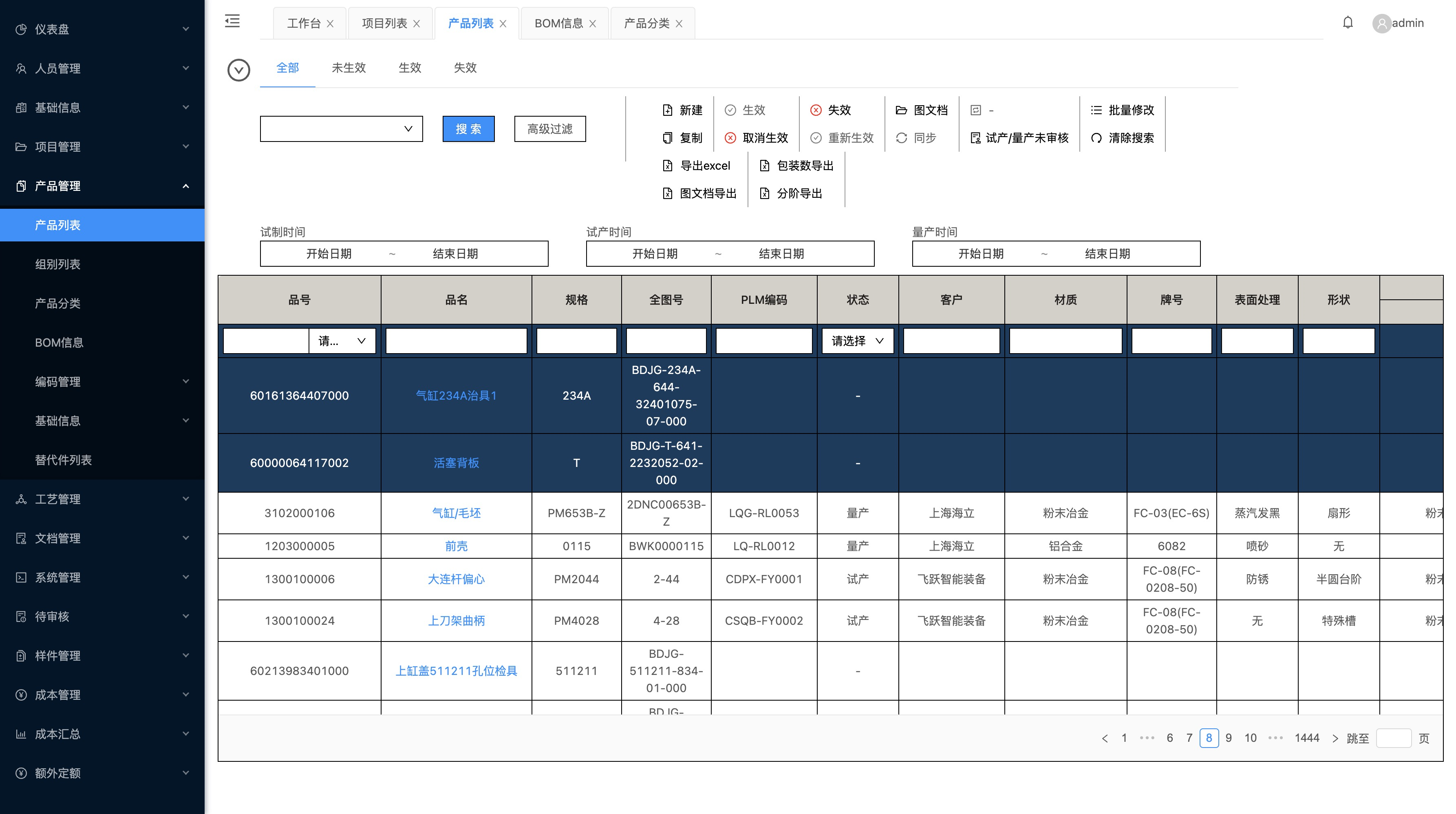Close the 工作台 tab
Viewport: 1456px width, 814px height.
coord(330,24)
